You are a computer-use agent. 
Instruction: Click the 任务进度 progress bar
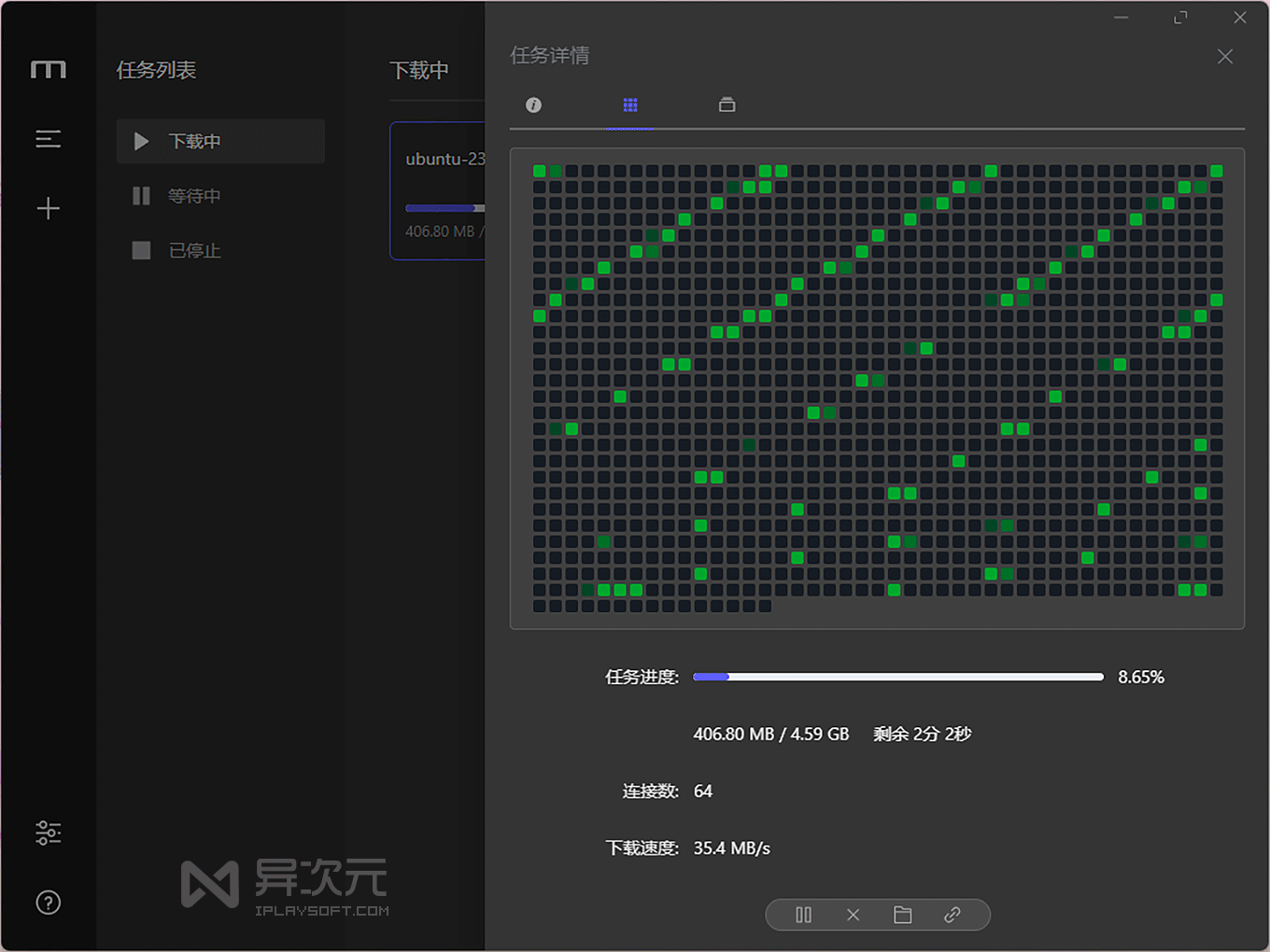click(896, 676)
